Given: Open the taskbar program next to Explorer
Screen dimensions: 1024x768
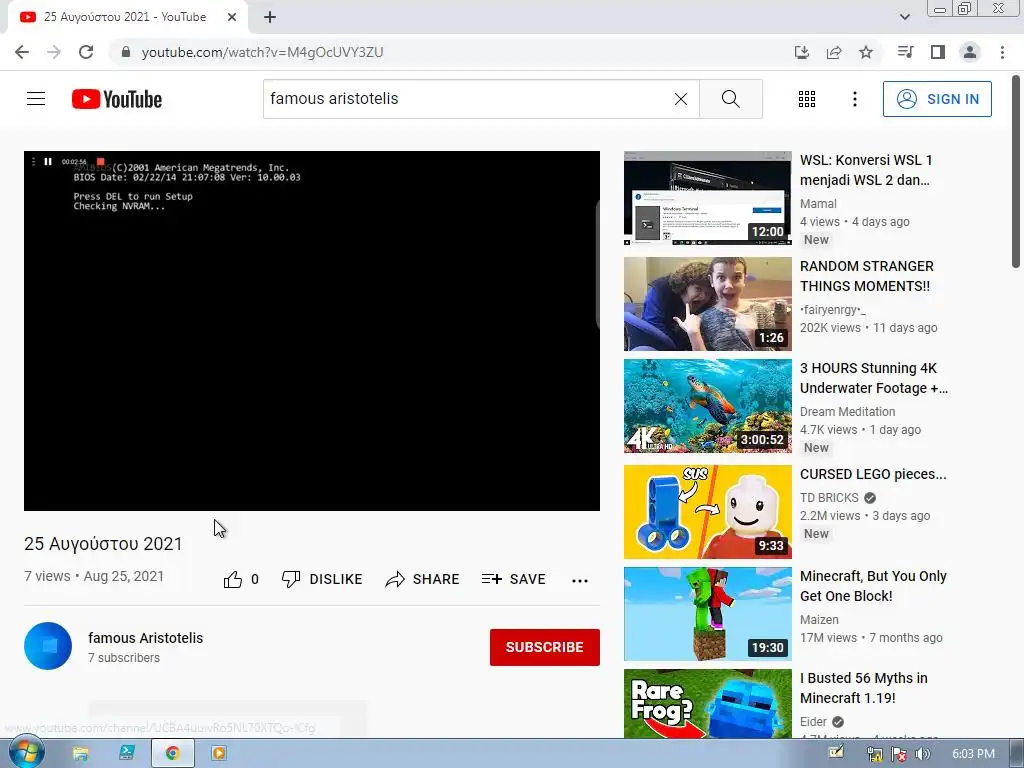Looking at the screenshot, I should click(127, 754).
